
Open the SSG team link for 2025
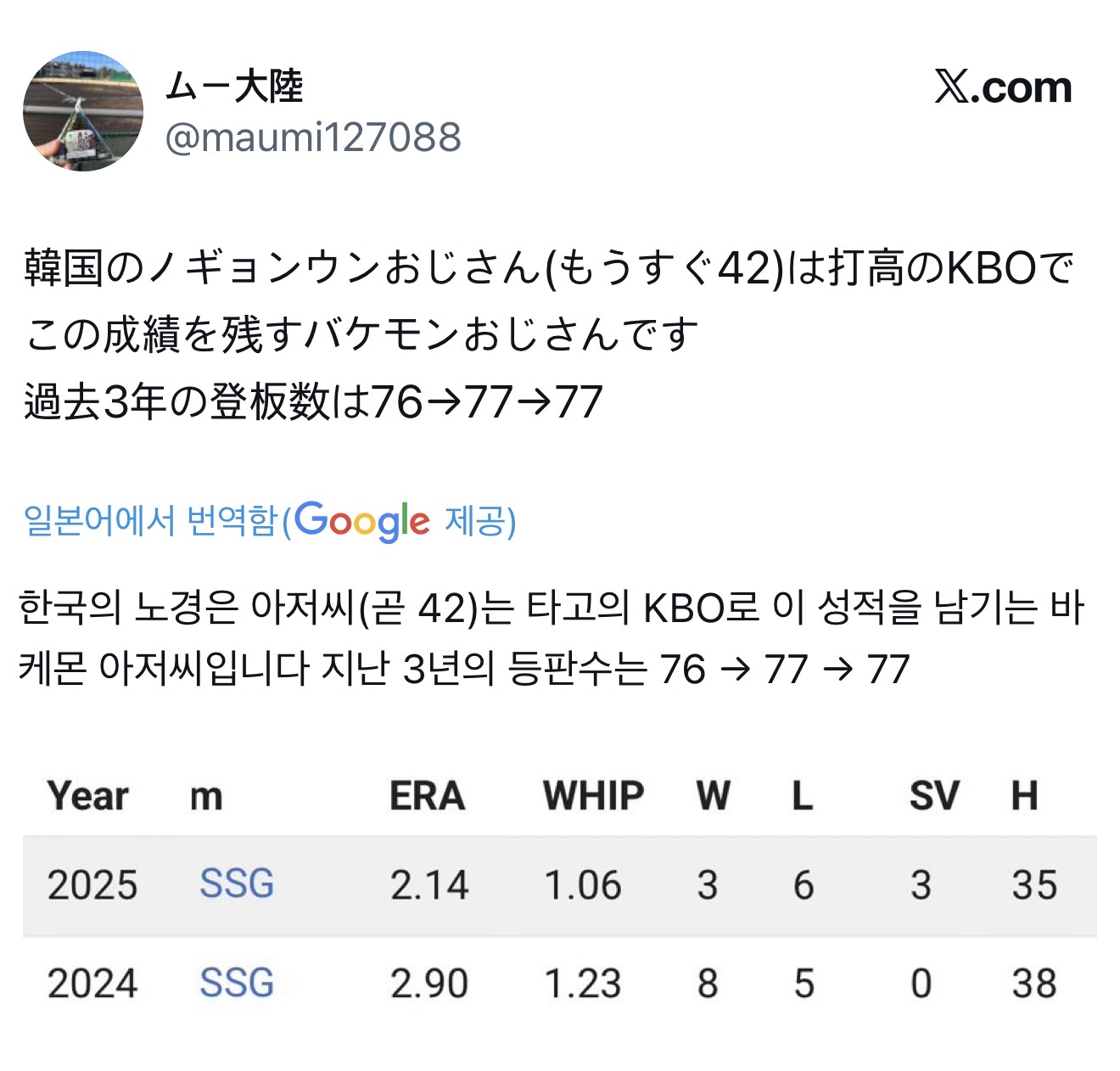(x=237, y=884)
